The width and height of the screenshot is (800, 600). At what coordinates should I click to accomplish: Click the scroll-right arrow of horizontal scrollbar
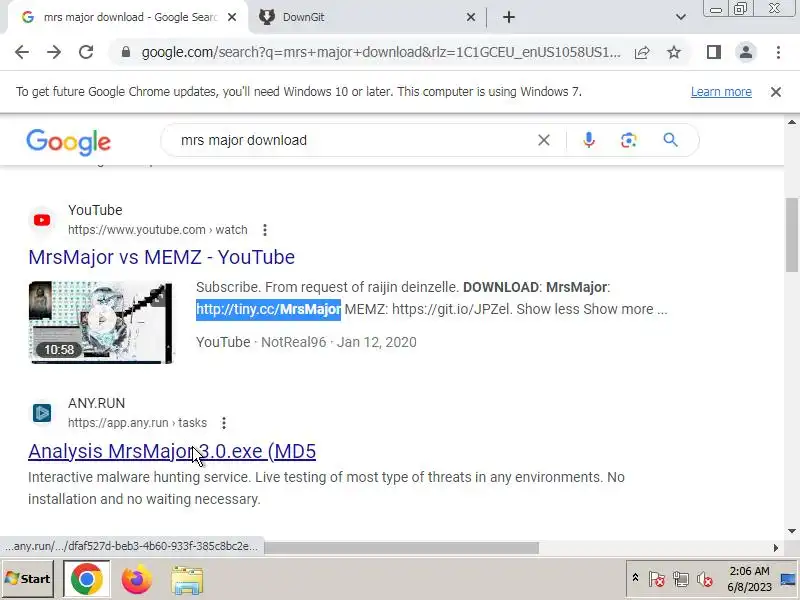[x=776, y=547]
